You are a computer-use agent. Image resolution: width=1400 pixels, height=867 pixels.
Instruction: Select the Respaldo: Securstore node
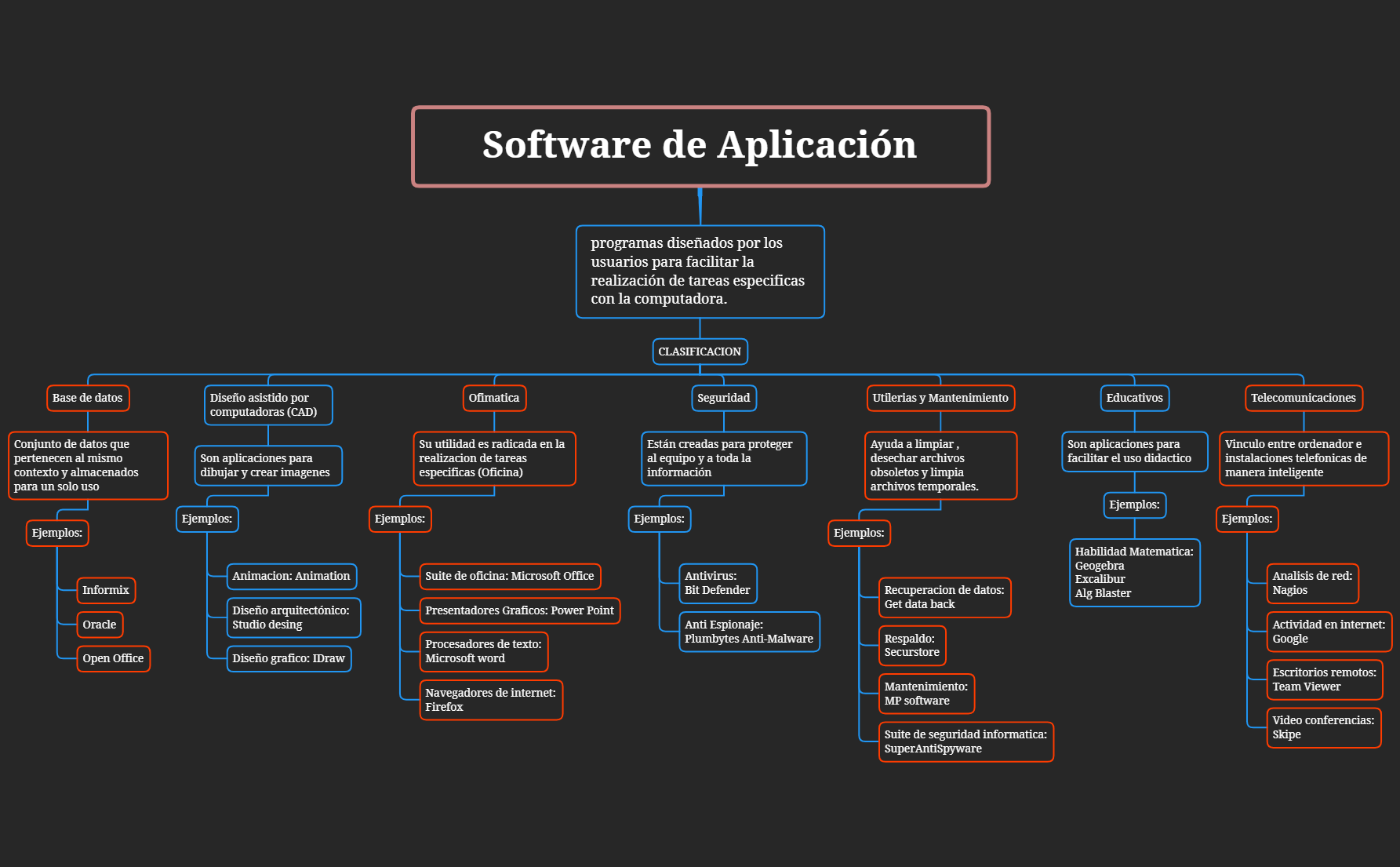coord(912,645)
